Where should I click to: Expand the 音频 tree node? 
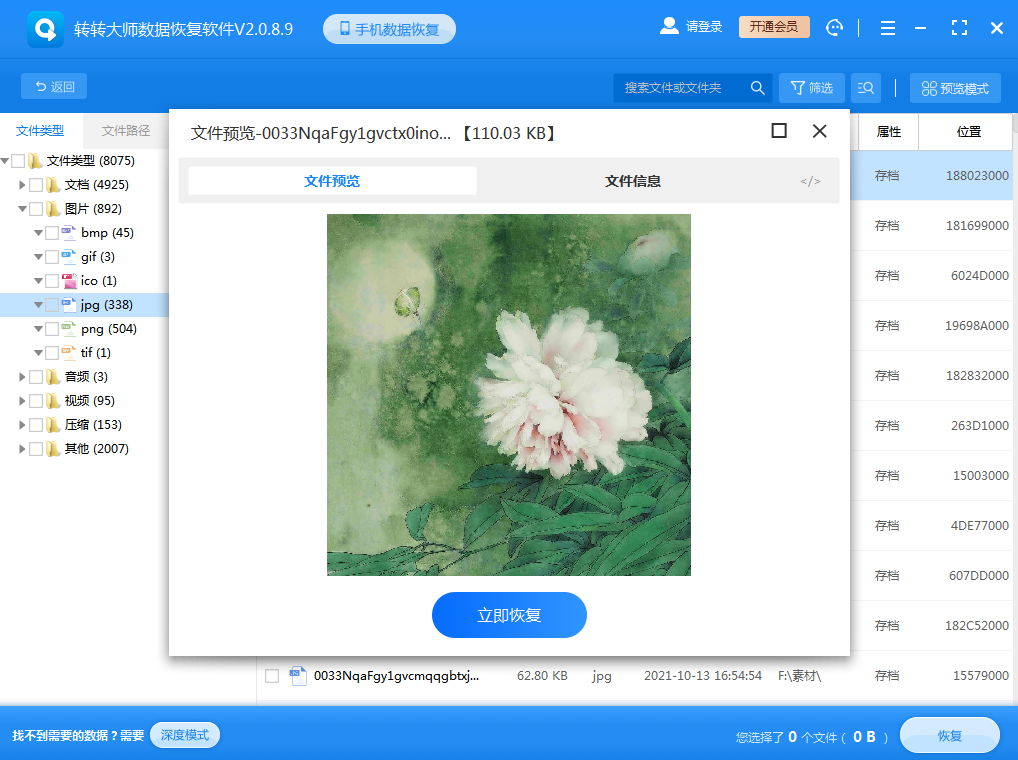point(22,376)
